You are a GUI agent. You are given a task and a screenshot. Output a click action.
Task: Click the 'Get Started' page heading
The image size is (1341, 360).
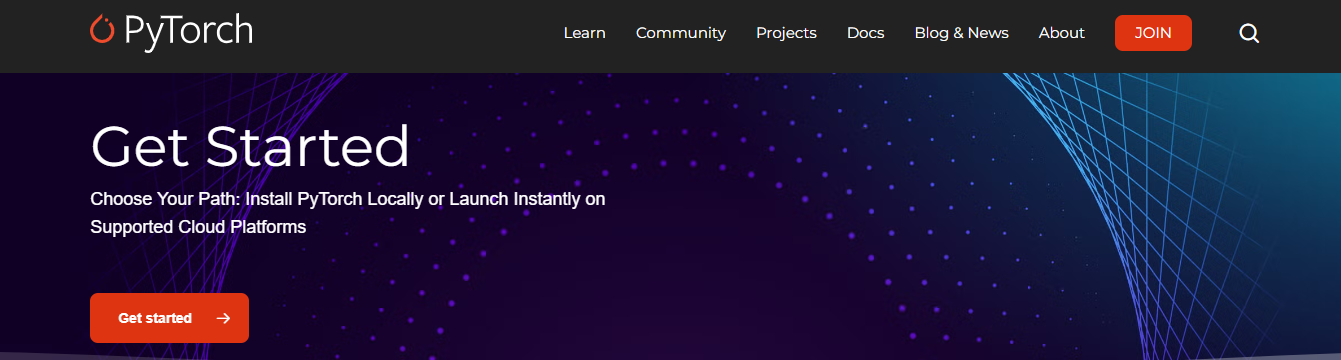point(250,146)
